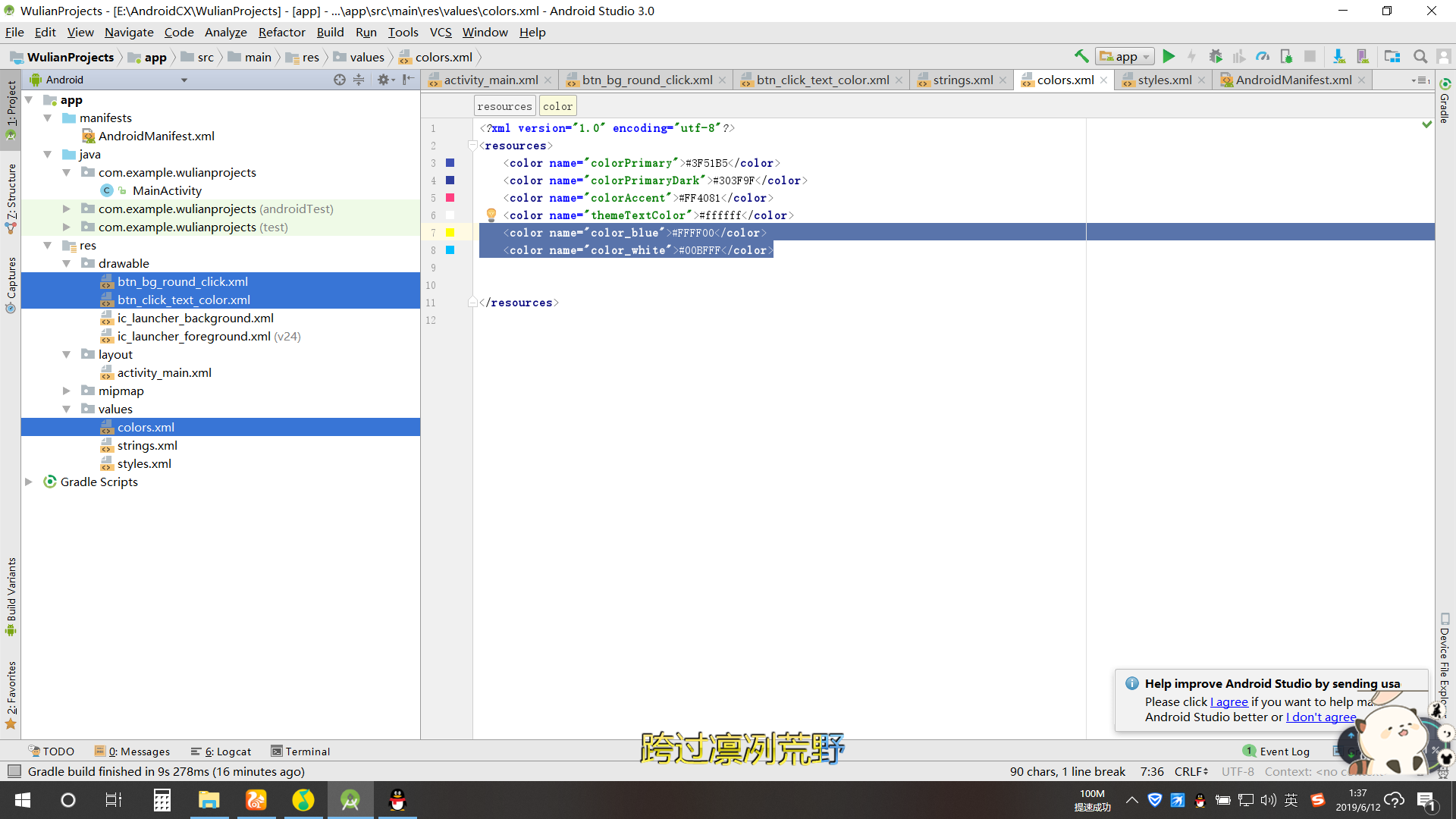
Task: Click the Windows Start button
Action: [x=23, y=800]
